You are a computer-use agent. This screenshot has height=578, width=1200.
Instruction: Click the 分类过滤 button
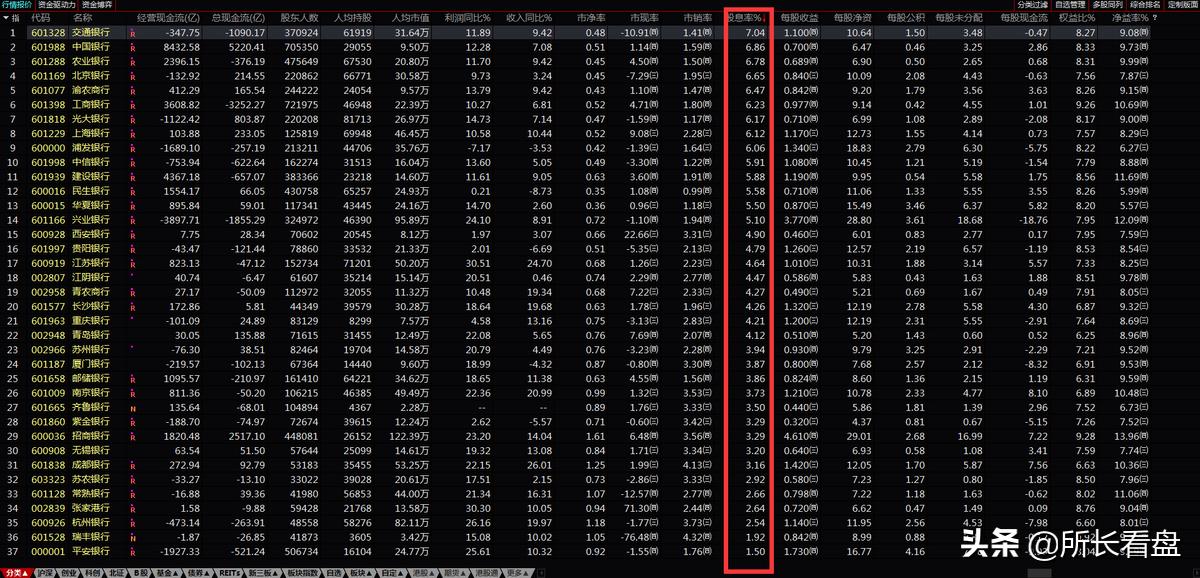[1034, 5]
